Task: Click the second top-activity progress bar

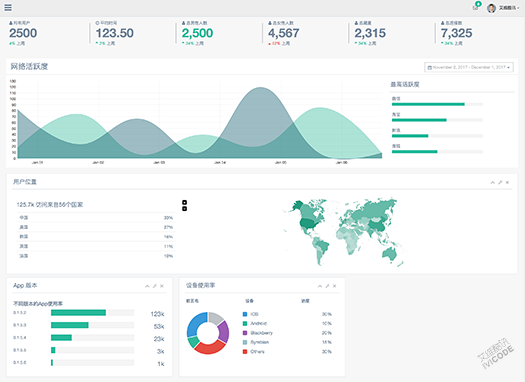Action: coord(437,120)
